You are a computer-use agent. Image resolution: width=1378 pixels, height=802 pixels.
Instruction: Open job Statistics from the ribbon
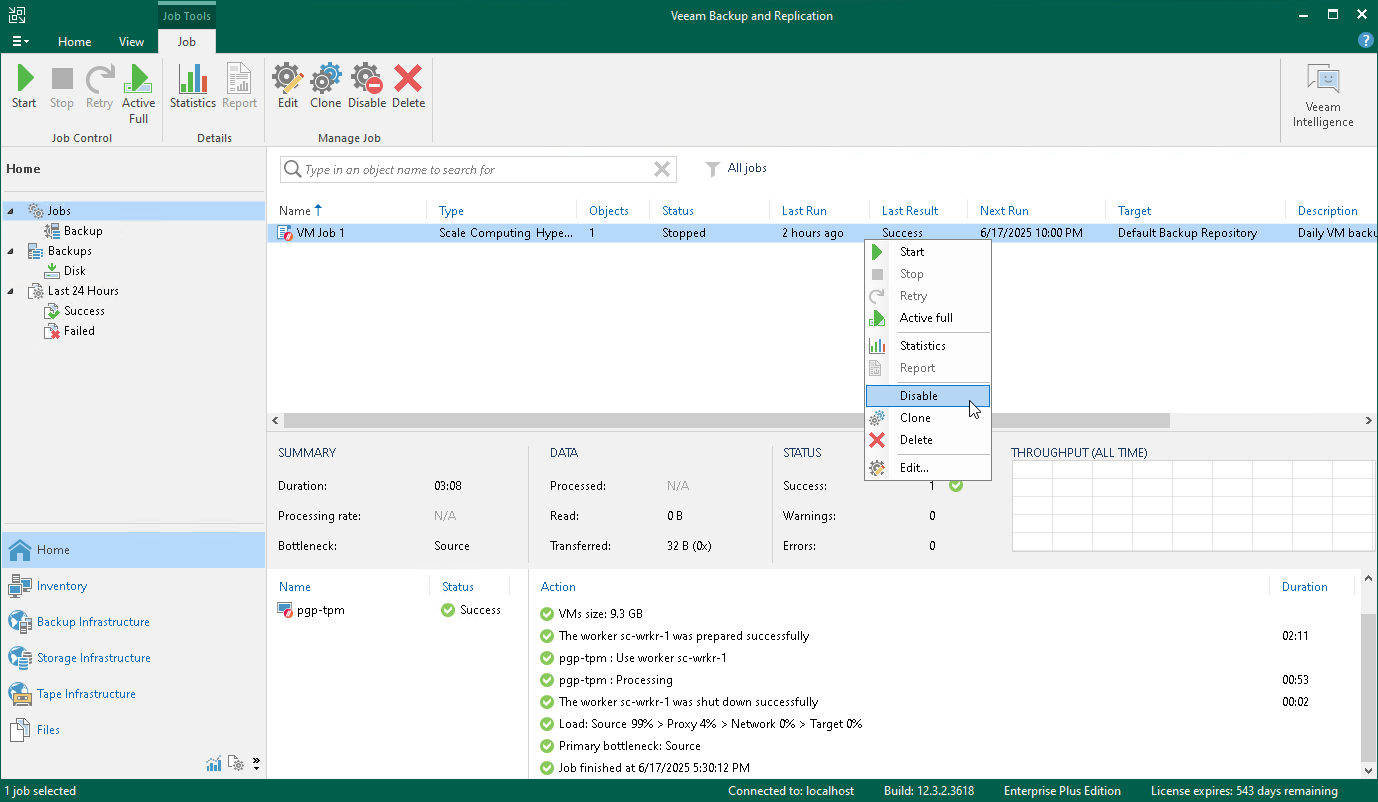[193, 87]
